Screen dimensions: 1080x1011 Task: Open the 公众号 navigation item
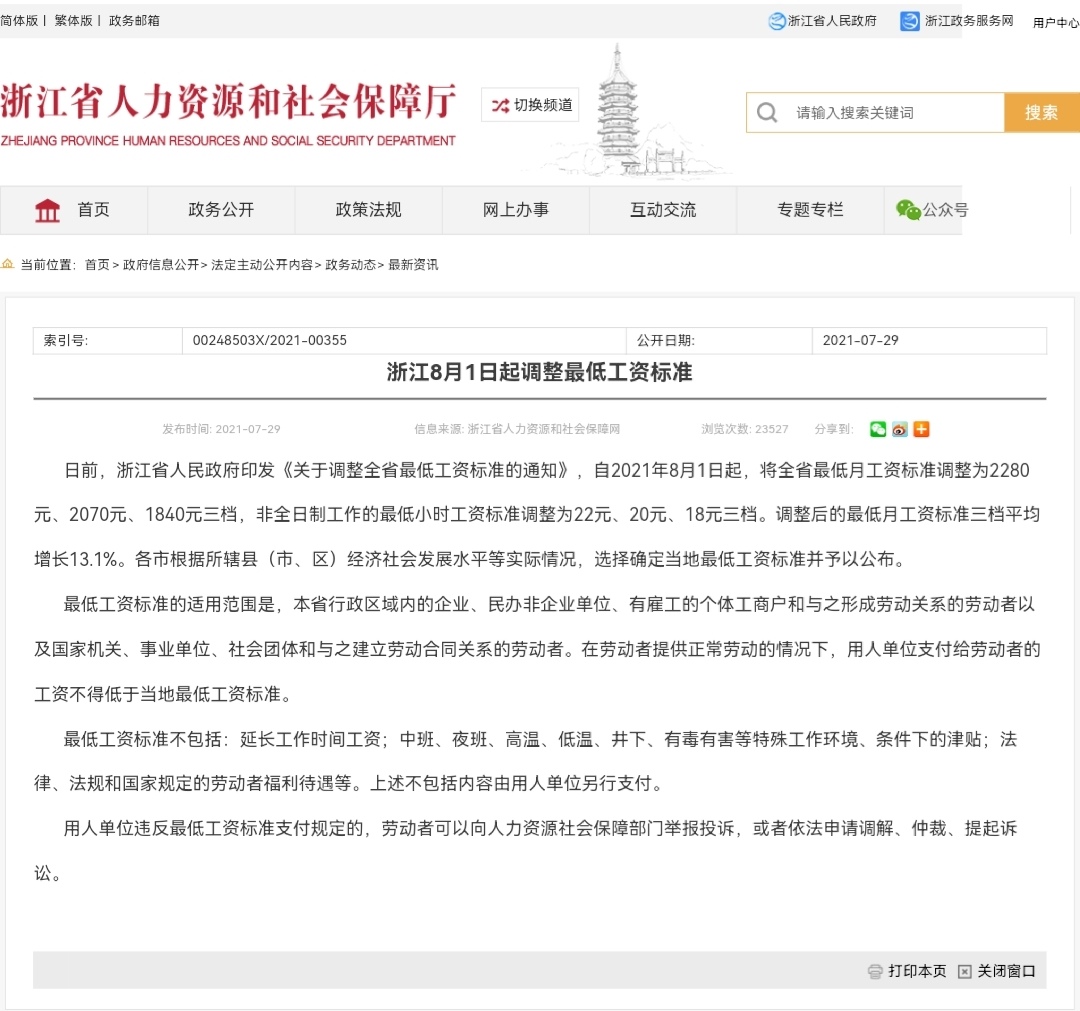pyautogui.click(x=932, y=210)
